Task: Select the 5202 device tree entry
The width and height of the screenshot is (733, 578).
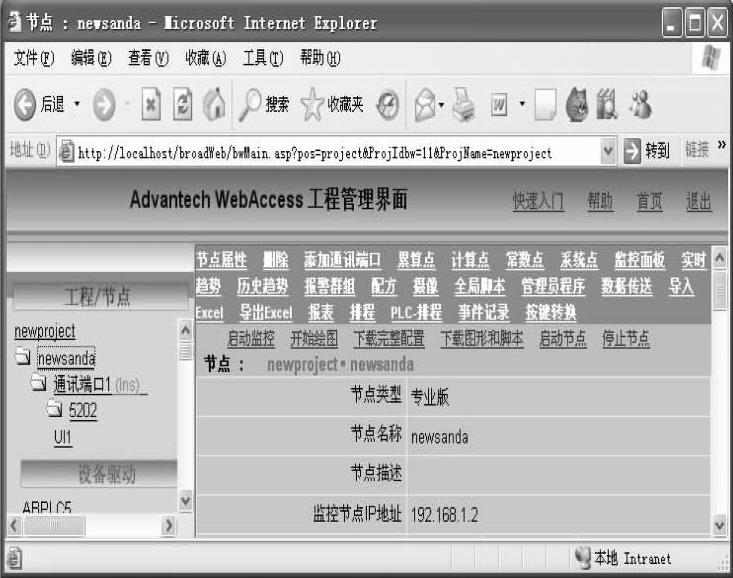Action: (x=83, y=410)
